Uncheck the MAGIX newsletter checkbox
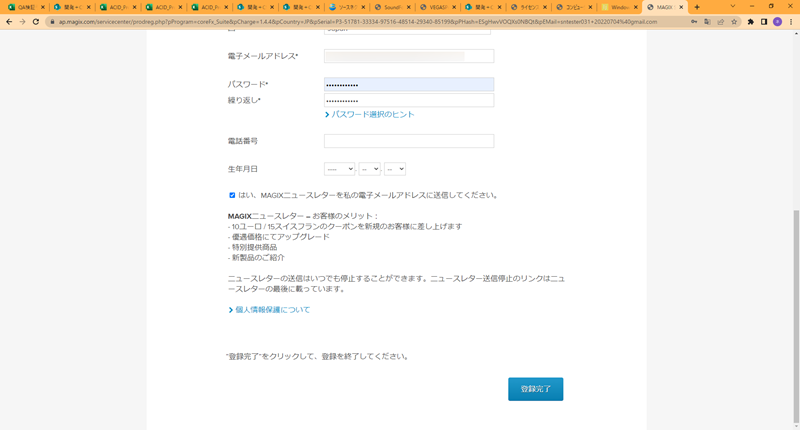This screenshot has width=800, height=430. pos(232,195)
